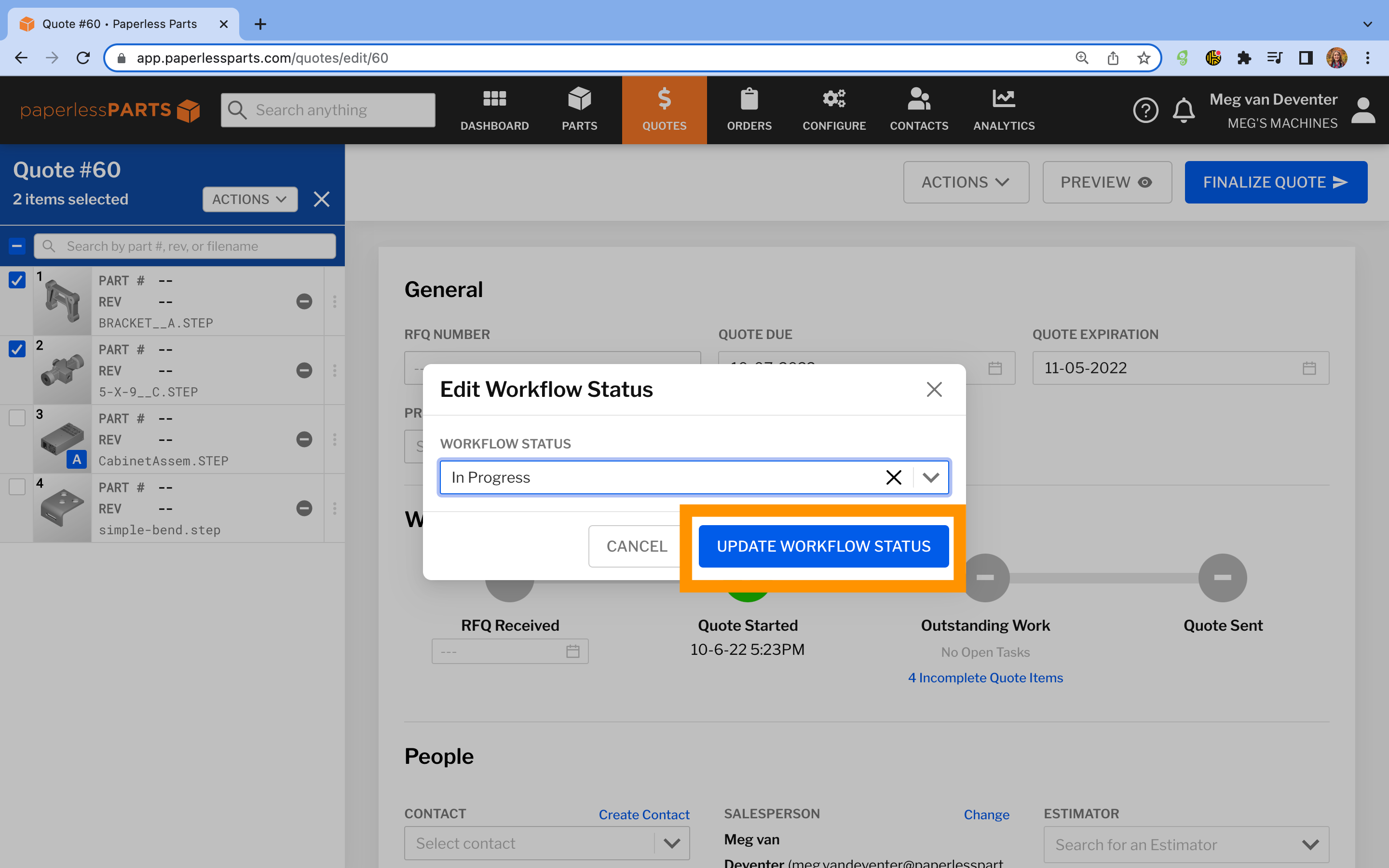
Task: Deselect all parts with the minus checkbox
Action: tap(17, 246)
